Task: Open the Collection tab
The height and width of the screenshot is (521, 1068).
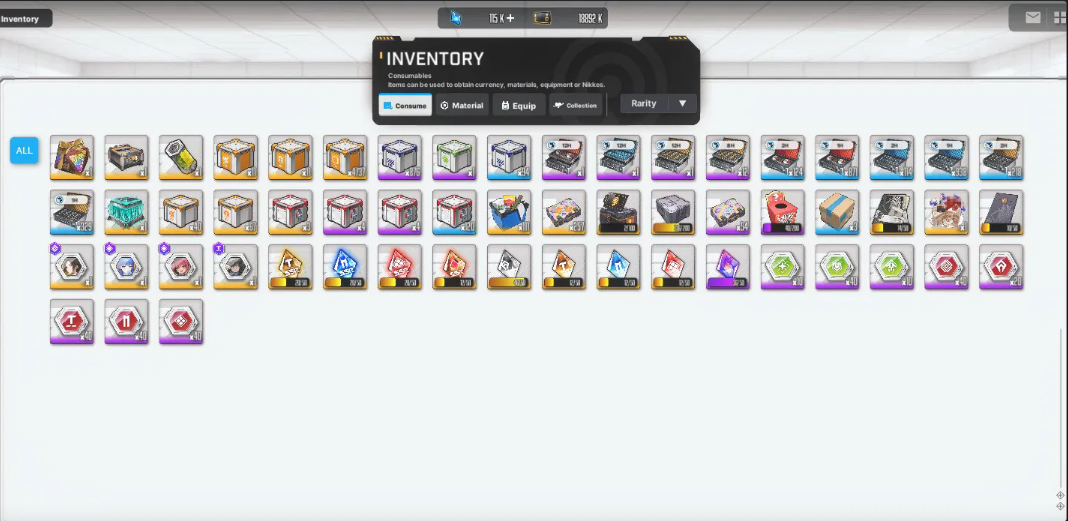Action: tap(576, 106)
